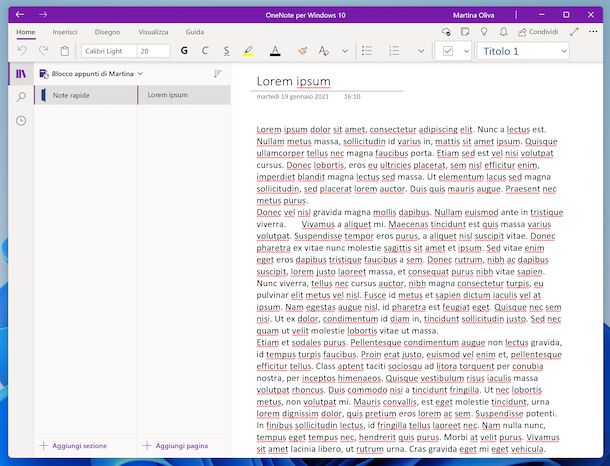The width and height of the screenshot is (610, 466).
Task: Toggle italic formatting
Action: [x=205, y=51]
